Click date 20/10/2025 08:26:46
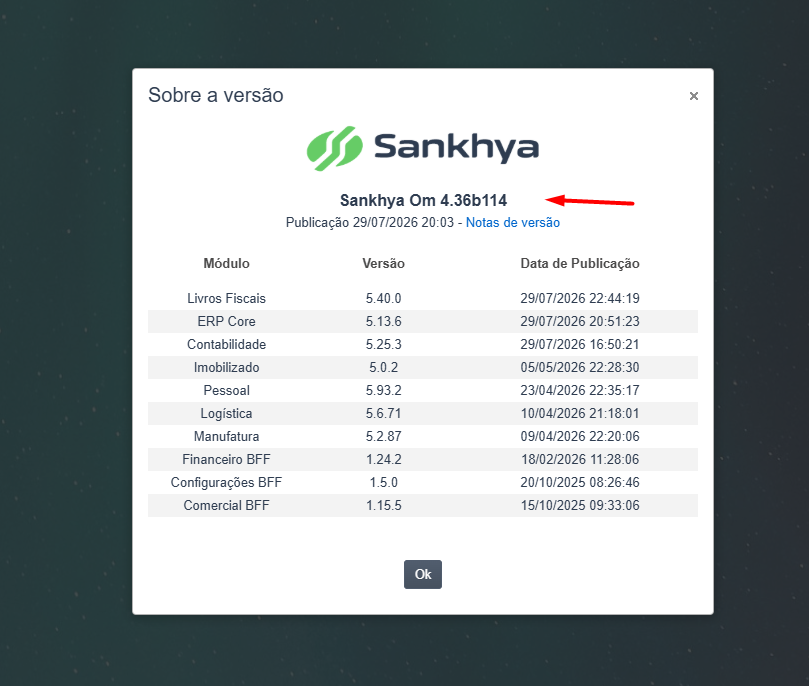The image size is (809, 686). (580, 482)
